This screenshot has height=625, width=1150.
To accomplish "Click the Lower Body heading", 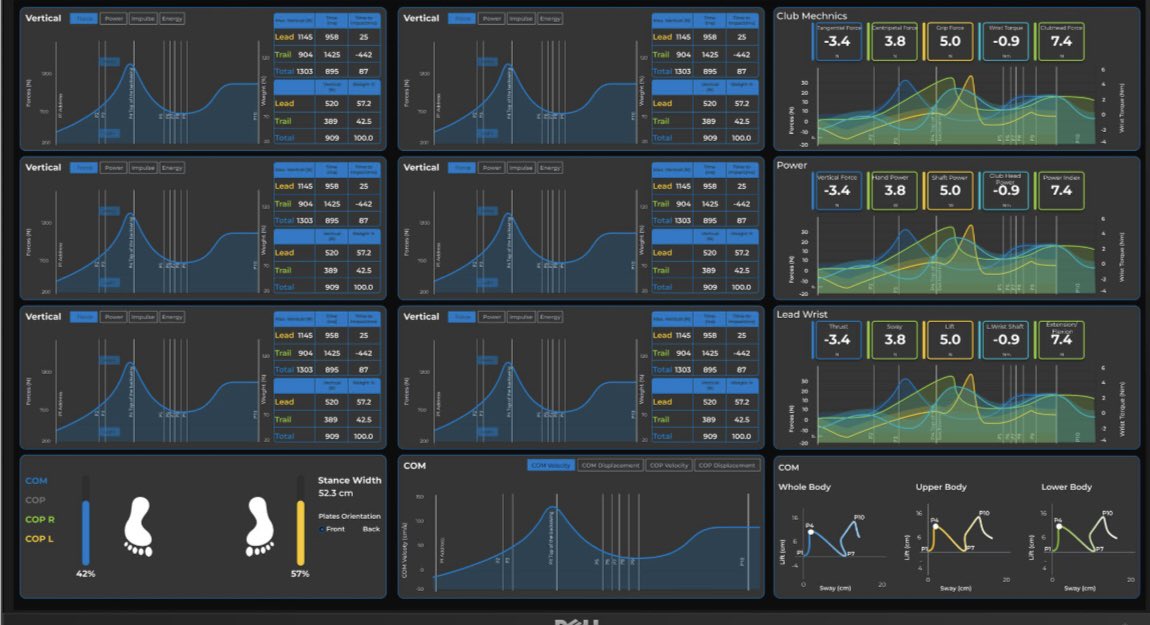I will click(1066, 487).
